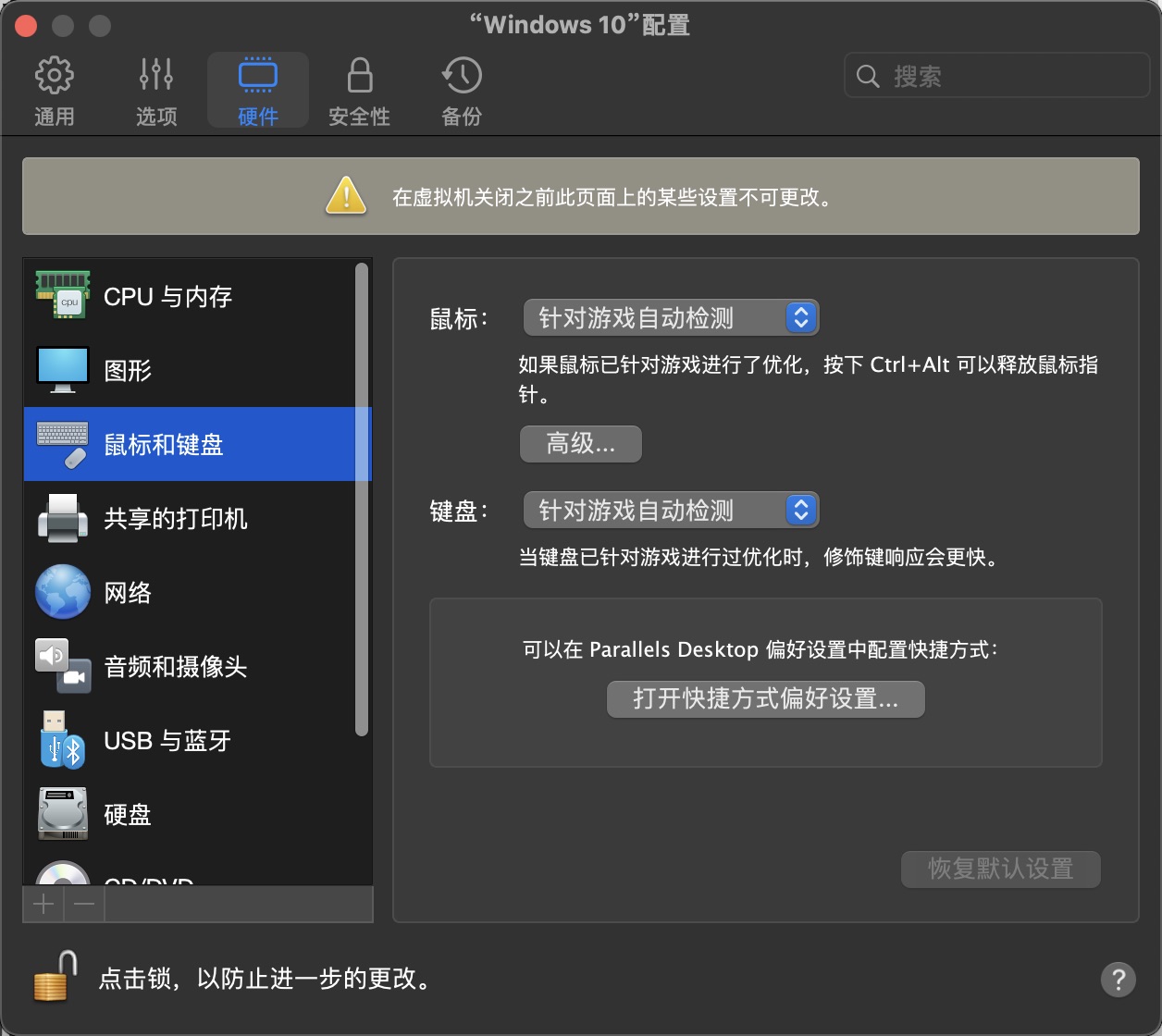Click the 网络 globe icon
This screenshot has width=1162, height=1036.
click(x=63, y=592)
